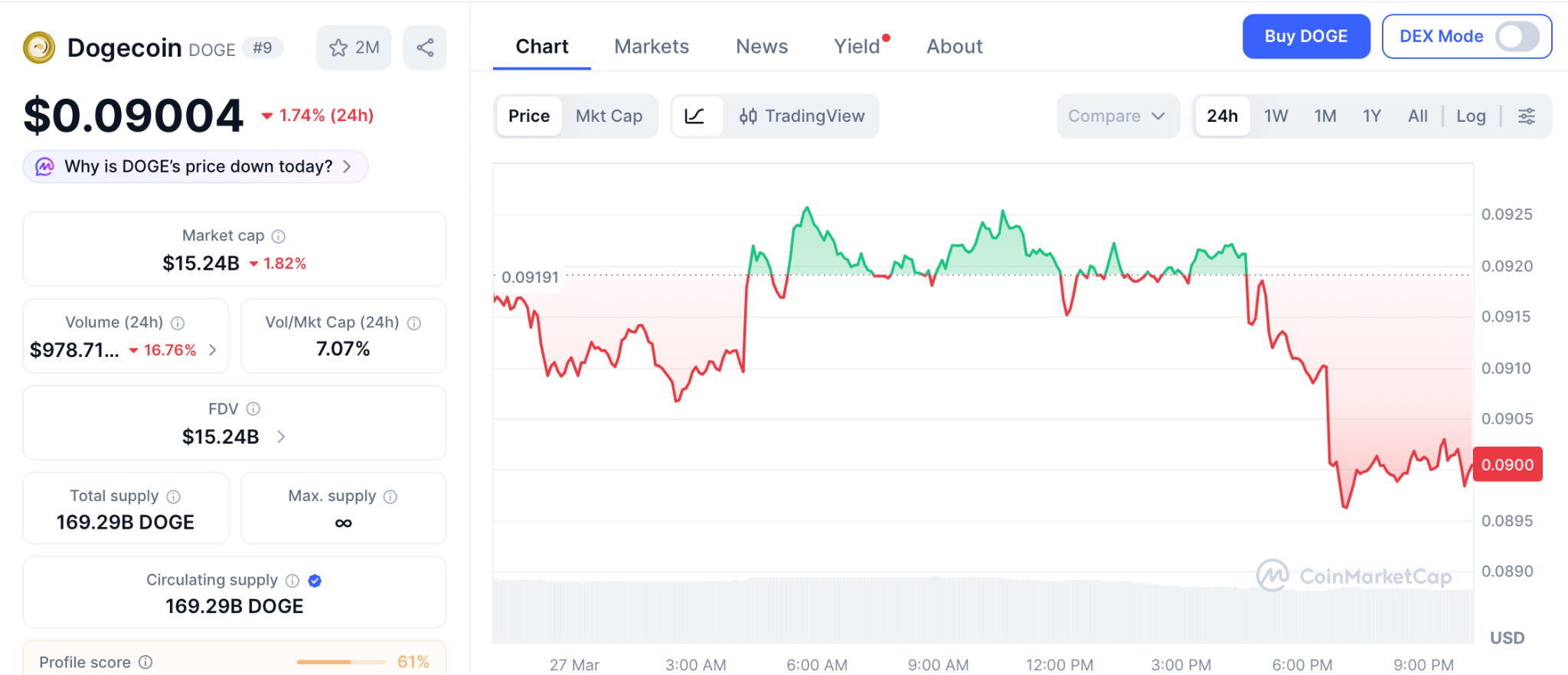Switch chart to Mkt Cap view
This screenshot has height=675, width=1568.
tap(609, 116)
